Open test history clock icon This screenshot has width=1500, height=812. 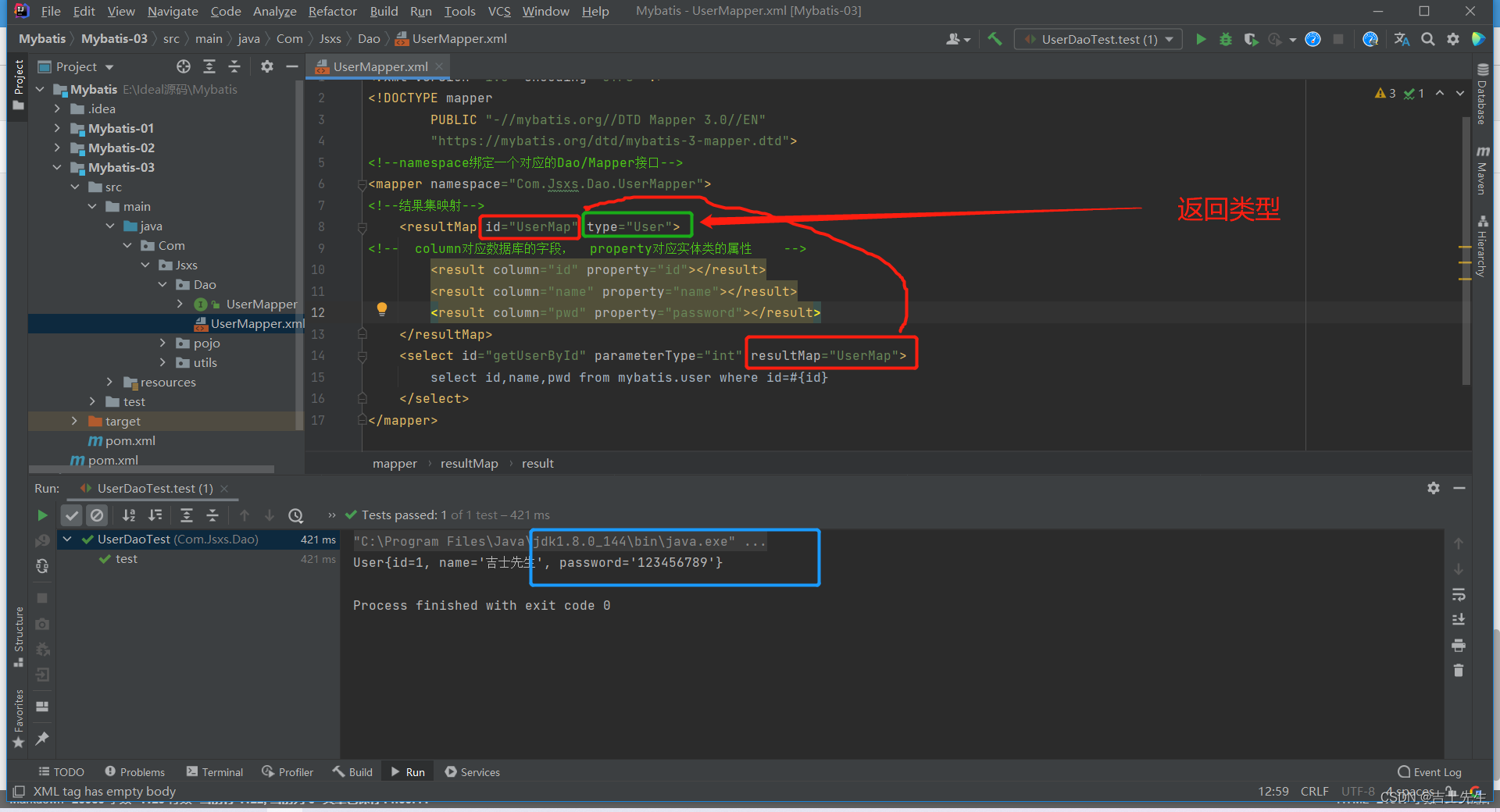pyautogui.click(x=295, y=515)
